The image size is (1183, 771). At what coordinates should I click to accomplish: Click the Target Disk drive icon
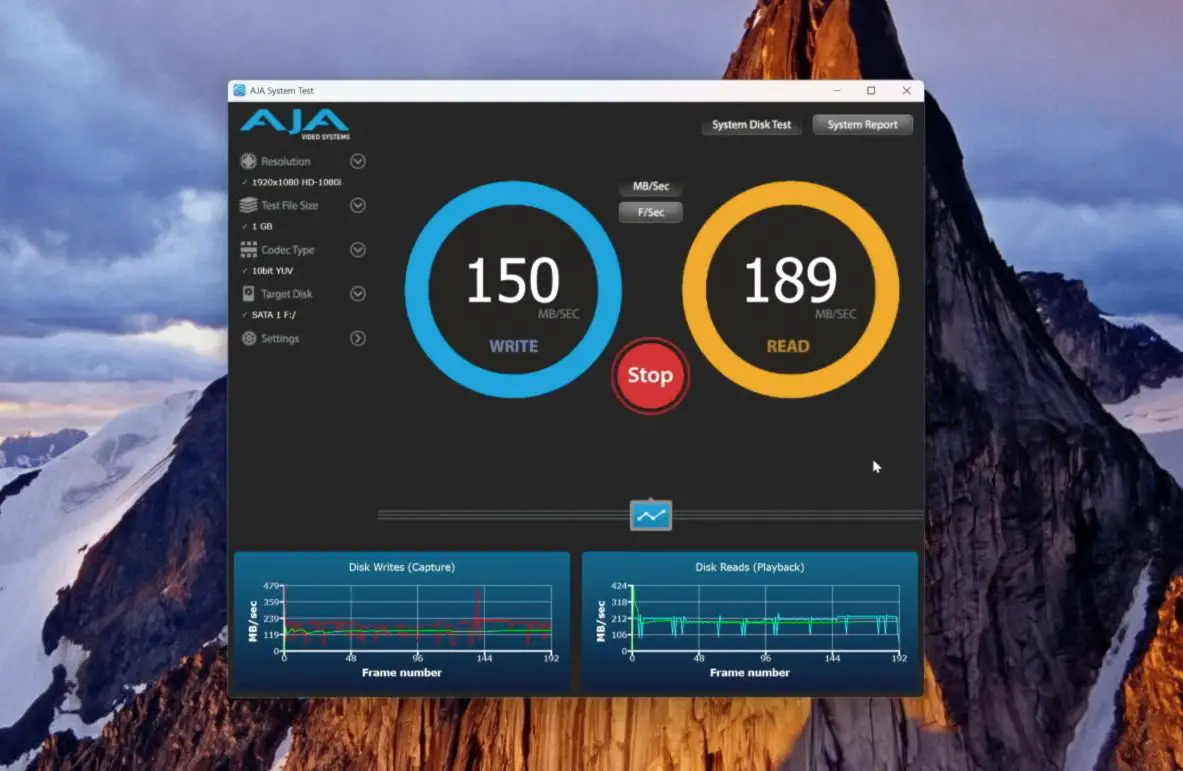[x=248, y=294]
